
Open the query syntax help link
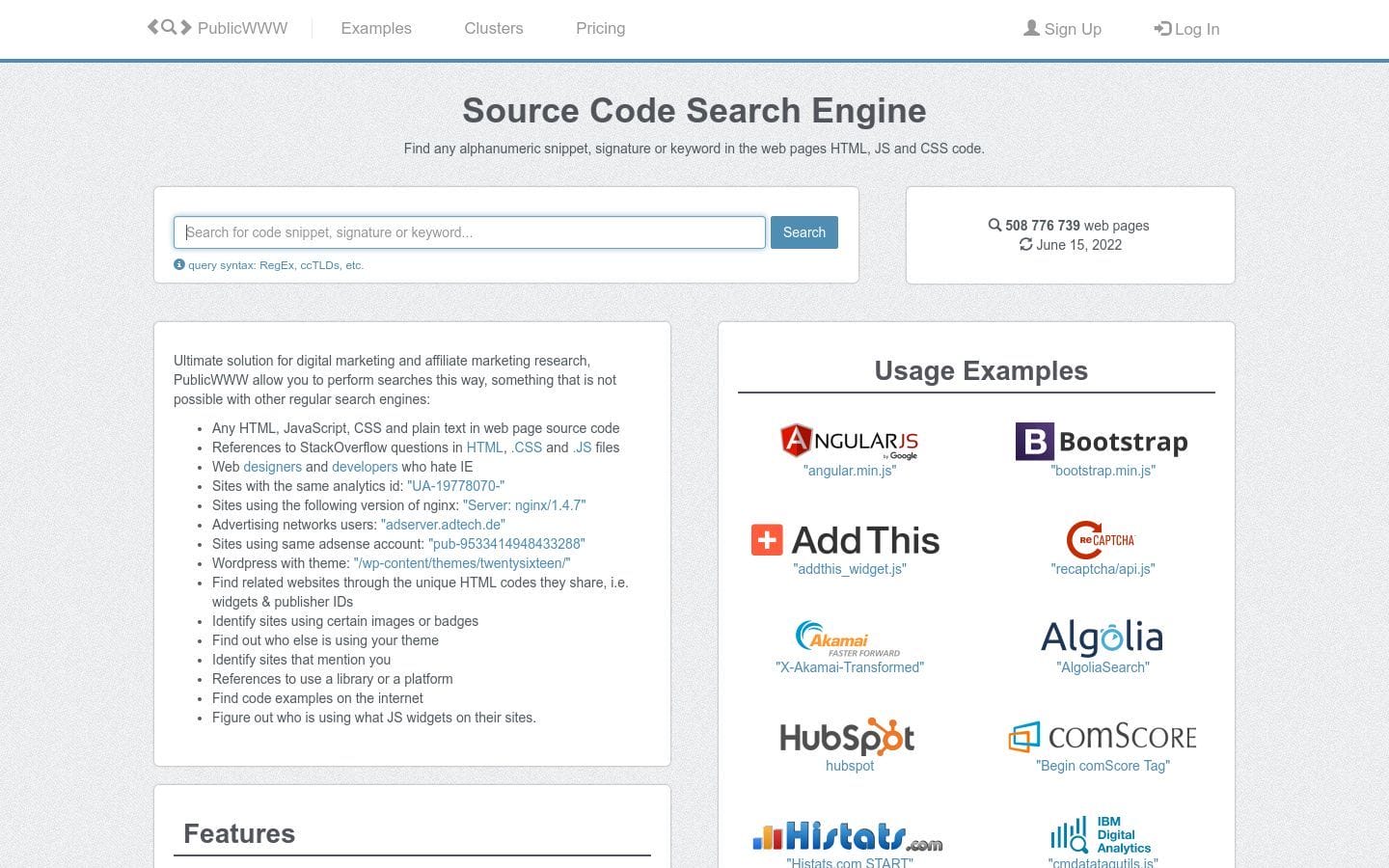275,265
